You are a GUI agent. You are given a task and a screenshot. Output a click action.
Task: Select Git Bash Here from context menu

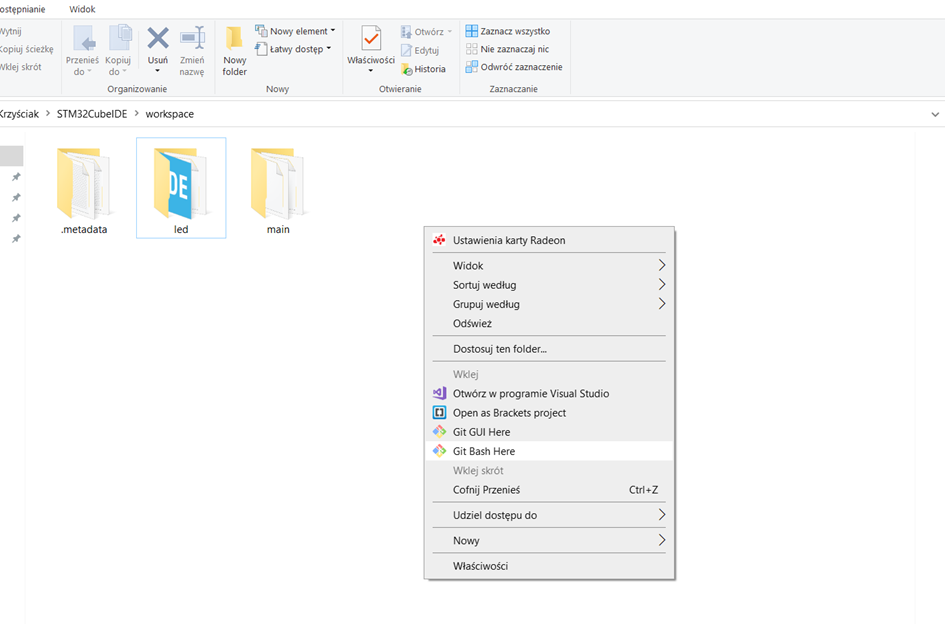pyautogui.click(x=484, y=451)
